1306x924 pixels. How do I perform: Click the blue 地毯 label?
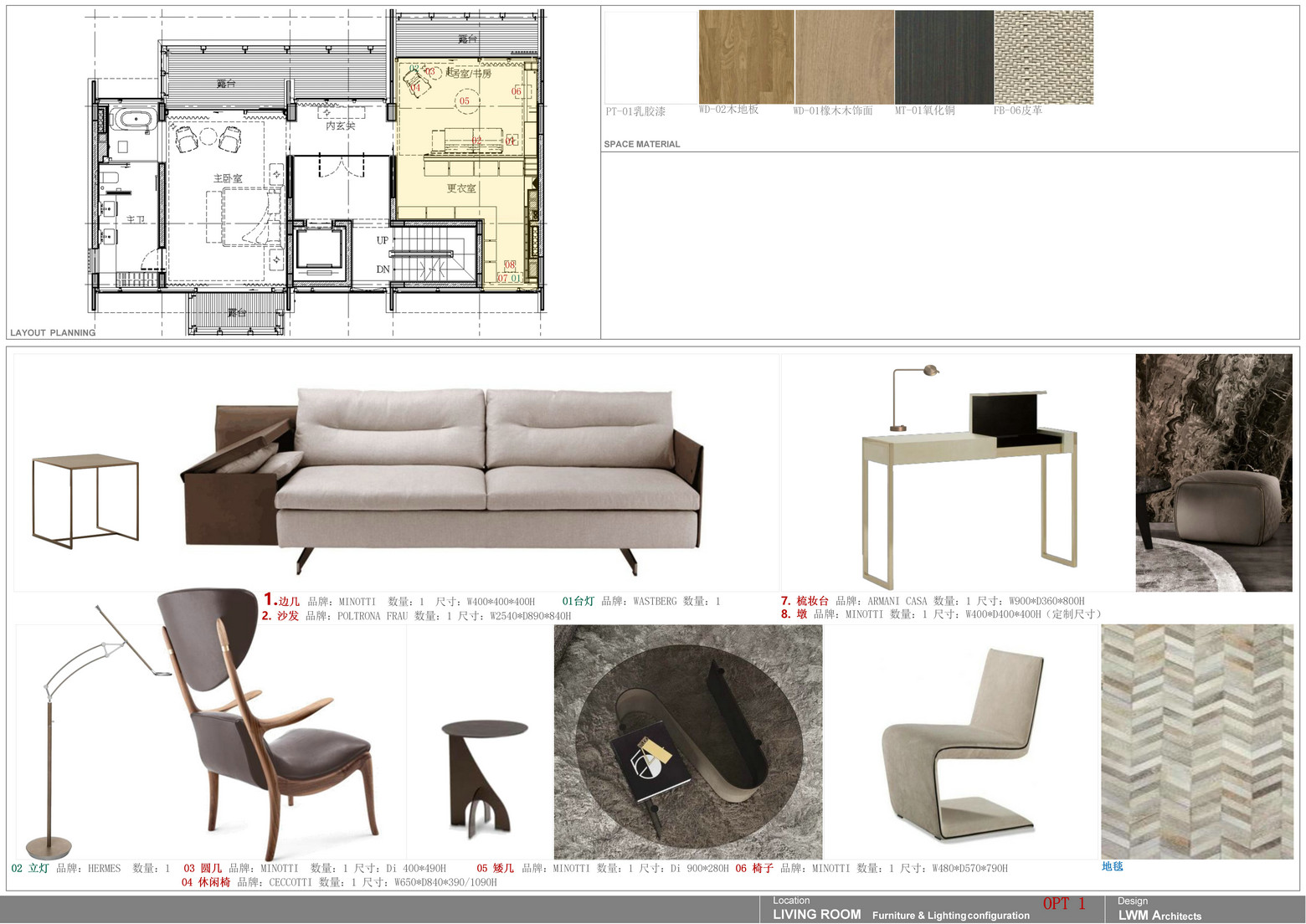[x=1112, y=866]
